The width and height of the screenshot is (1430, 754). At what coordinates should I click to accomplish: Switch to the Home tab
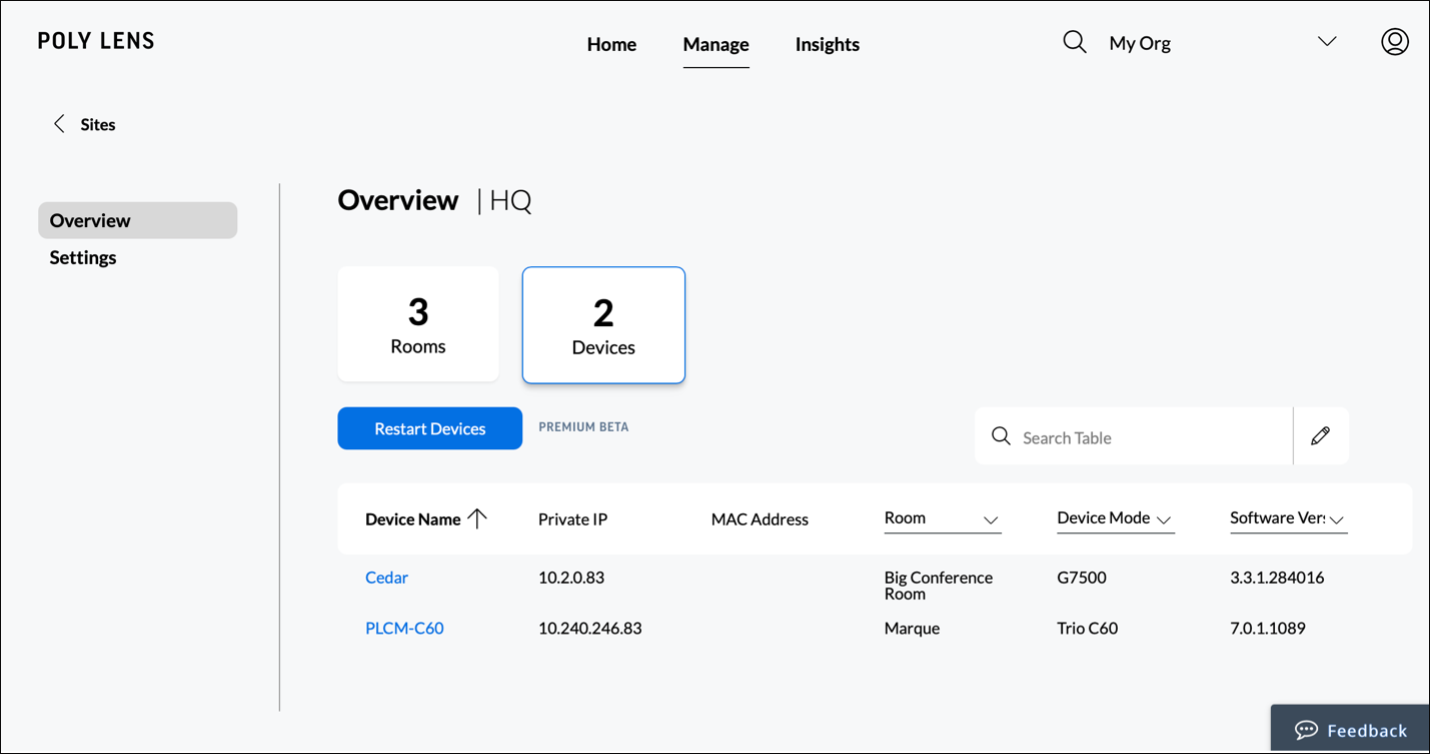point(611,44)
